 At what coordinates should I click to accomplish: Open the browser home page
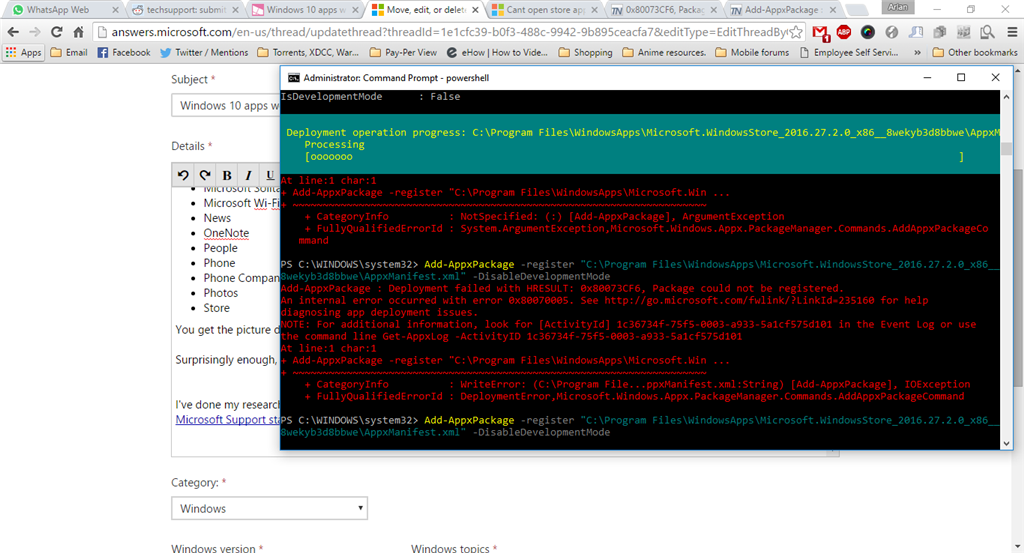point(78,32)
